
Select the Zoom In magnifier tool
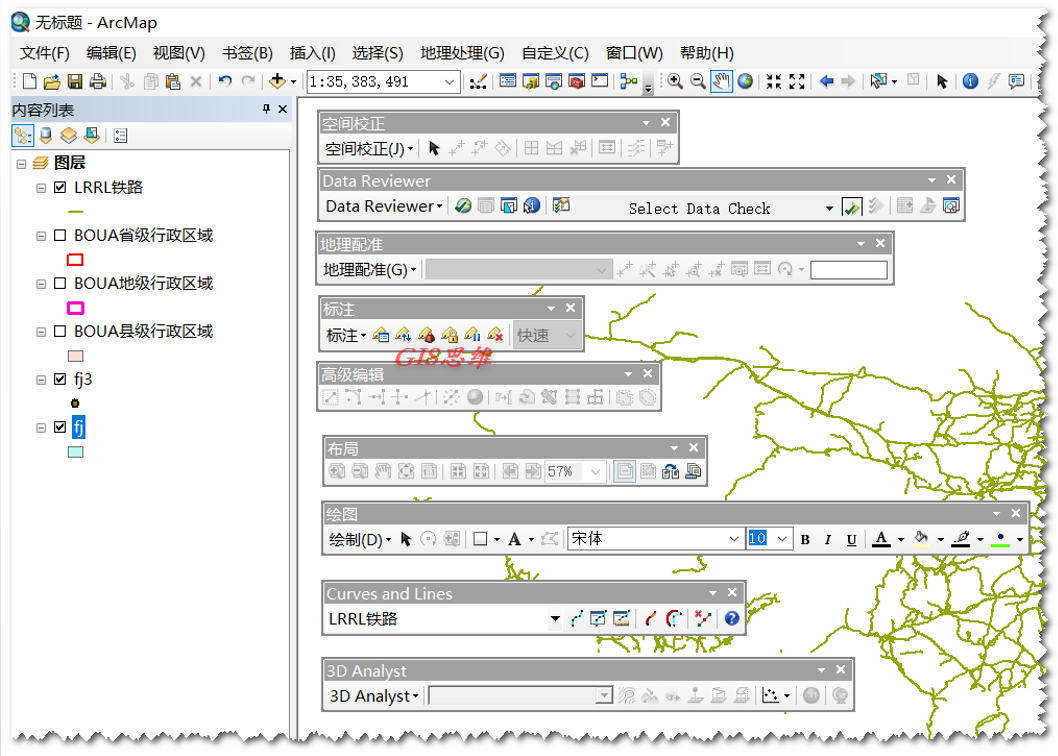pyautogui.click(x=675, y=82)
